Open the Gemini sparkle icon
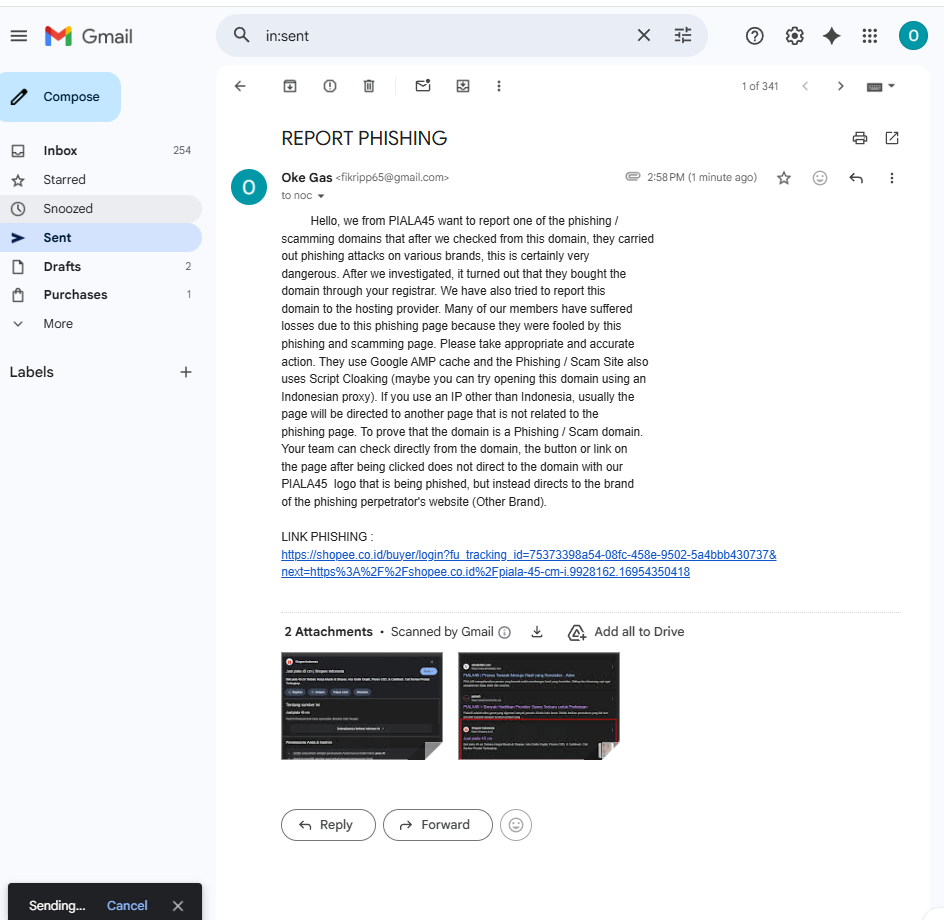 click(831, 36)
